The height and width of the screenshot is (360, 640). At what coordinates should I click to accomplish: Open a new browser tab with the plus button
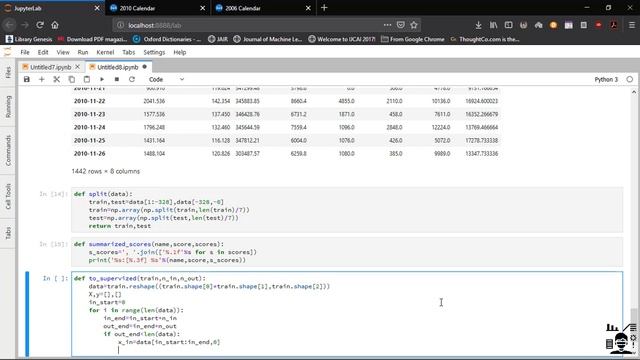[x=324, y=8]
